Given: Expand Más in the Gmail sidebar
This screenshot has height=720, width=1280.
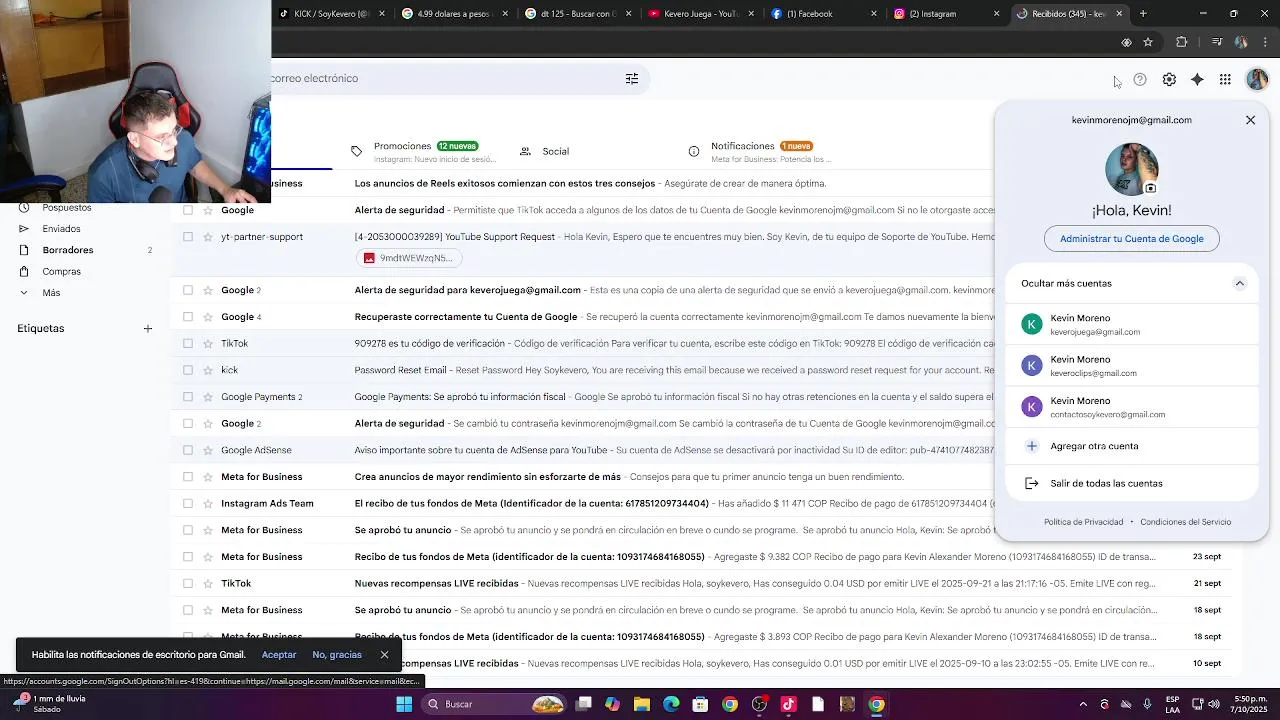Looking at the screenshot, I should point(51,293).
